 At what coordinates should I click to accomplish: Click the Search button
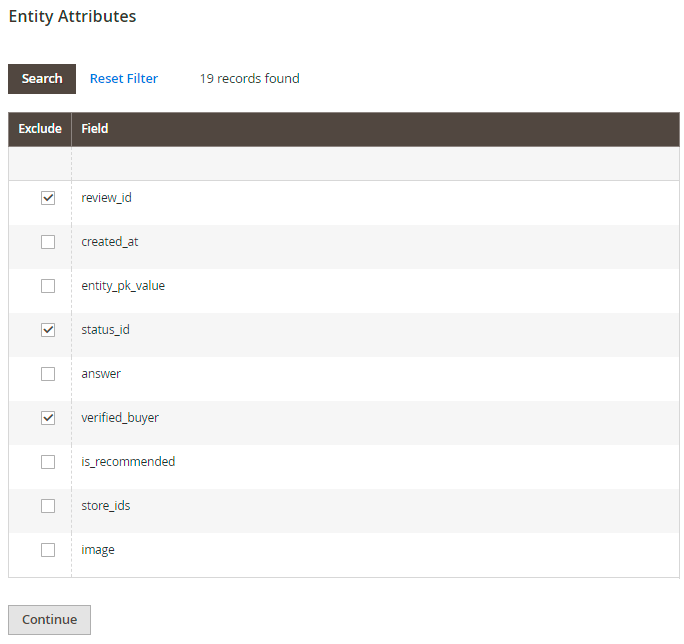[x=42, y=79]
